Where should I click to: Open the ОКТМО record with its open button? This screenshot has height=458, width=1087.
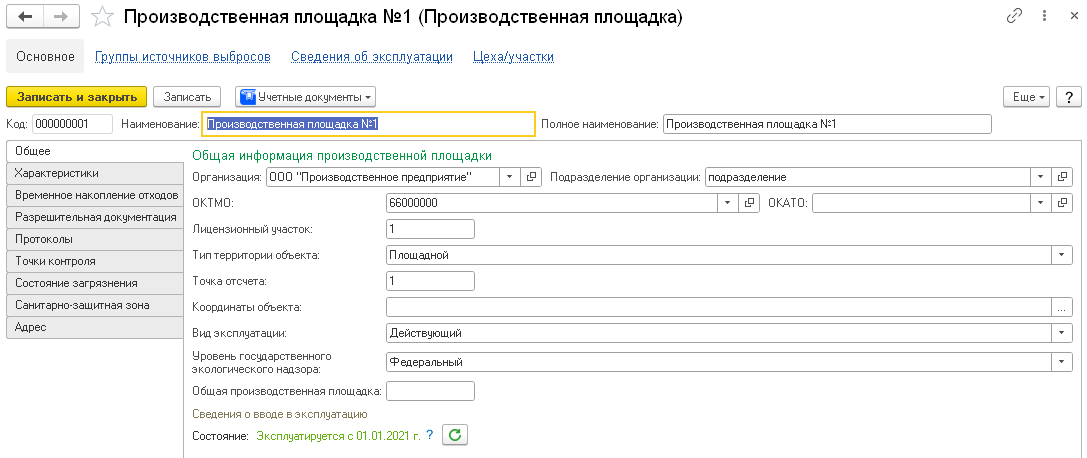(x=749, y=203)
